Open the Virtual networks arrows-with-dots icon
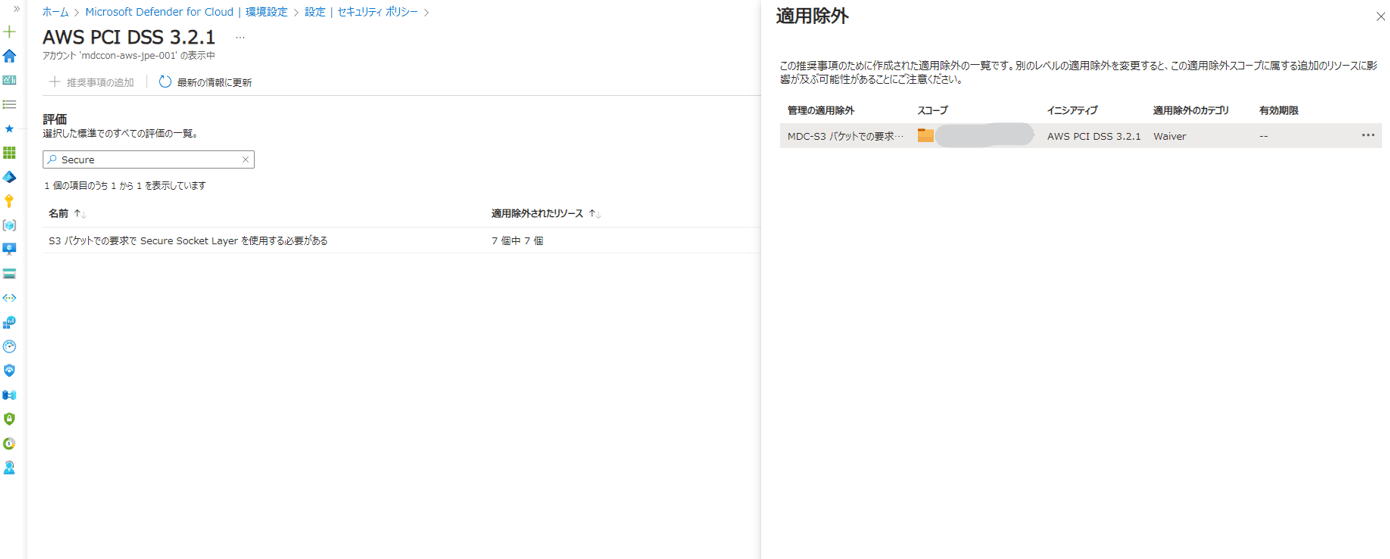The image size is (1390, 559). [9, 298]
